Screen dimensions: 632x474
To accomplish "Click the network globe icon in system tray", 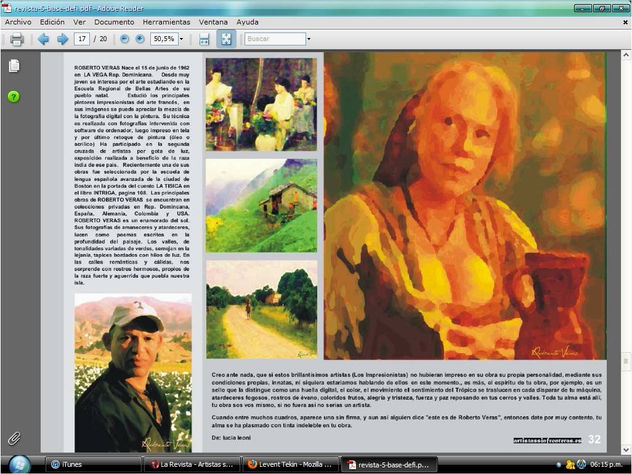I will coord(581,464).
